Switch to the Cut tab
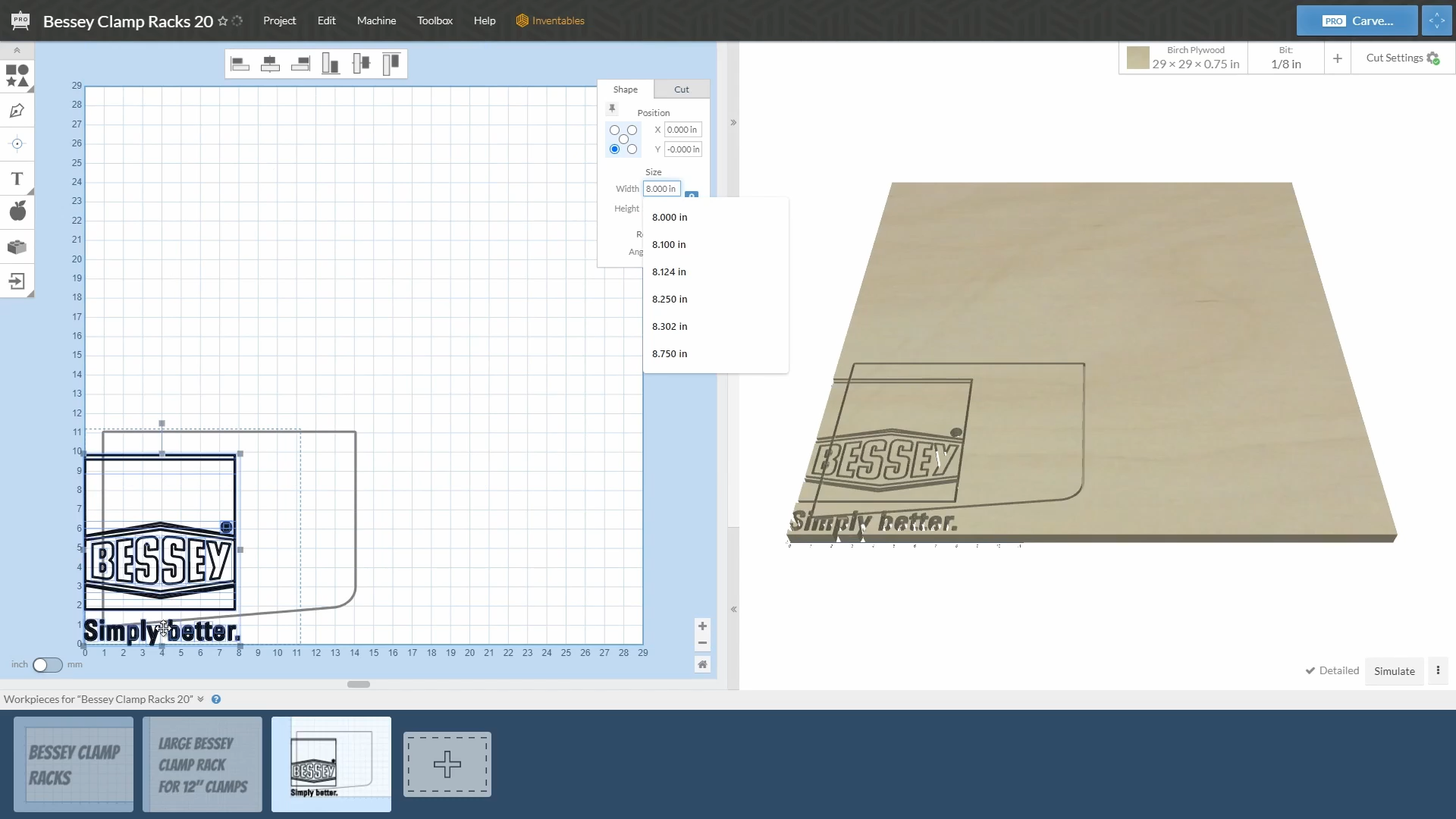The image size is (1456, 819). (x=681, y=89)
